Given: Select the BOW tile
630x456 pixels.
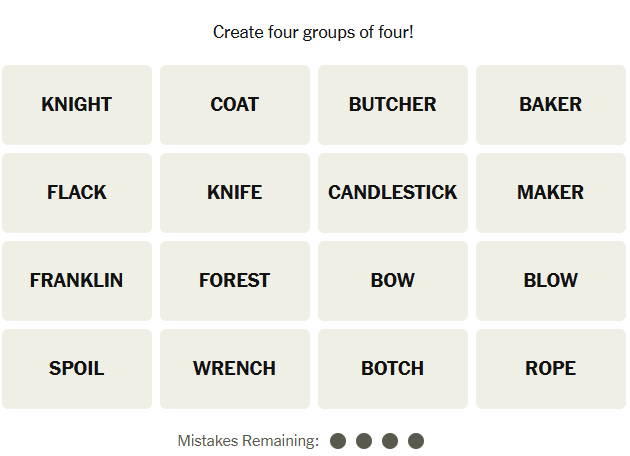Looking at the screenshot, I should (393, 281).
